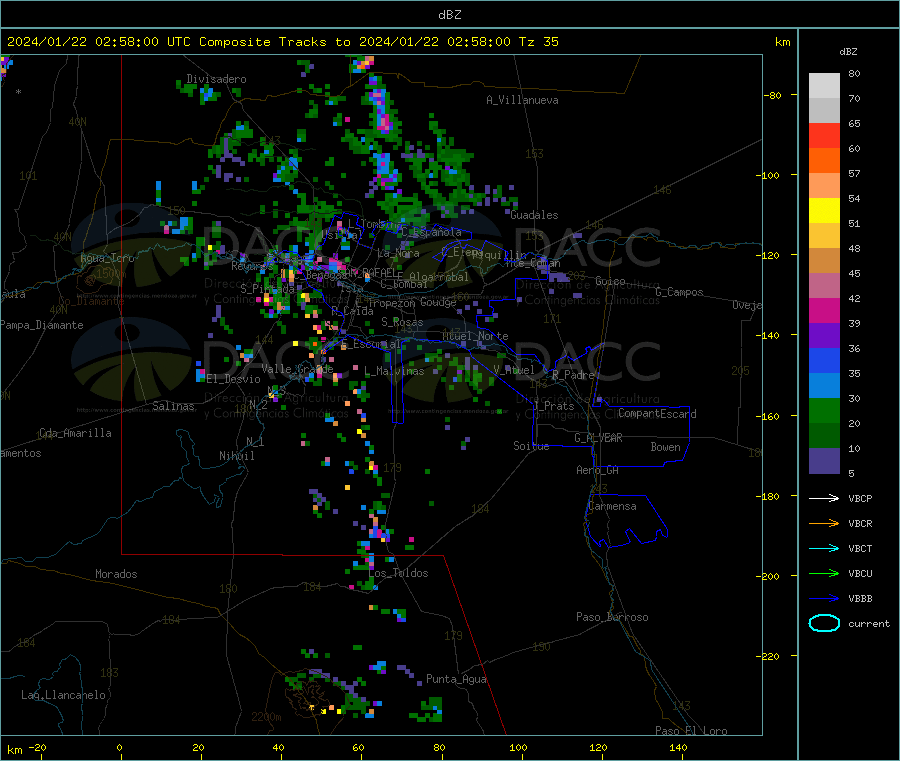
Task: Click the white VBCP arrow icon
Action: pyautogui.click(x=824, y=498)
